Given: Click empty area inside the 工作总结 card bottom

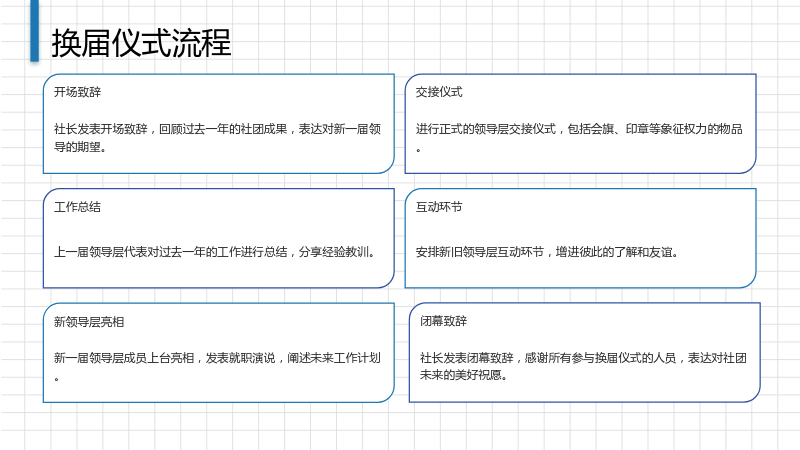Looking at the screenshot, I should [x=218, y=274].
